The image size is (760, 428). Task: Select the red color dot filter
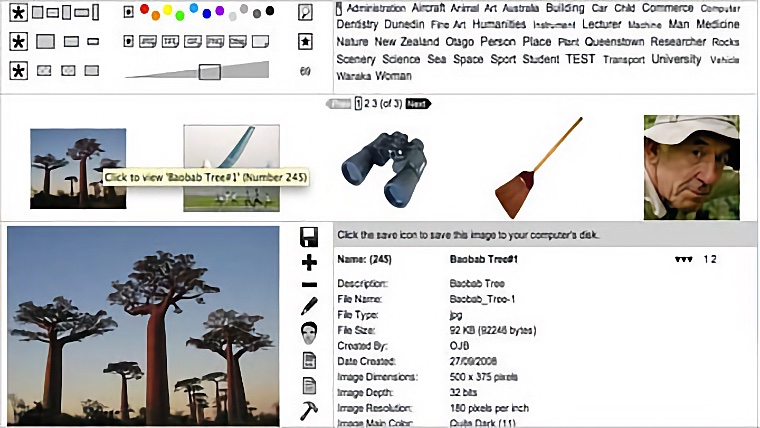point(145,11)
